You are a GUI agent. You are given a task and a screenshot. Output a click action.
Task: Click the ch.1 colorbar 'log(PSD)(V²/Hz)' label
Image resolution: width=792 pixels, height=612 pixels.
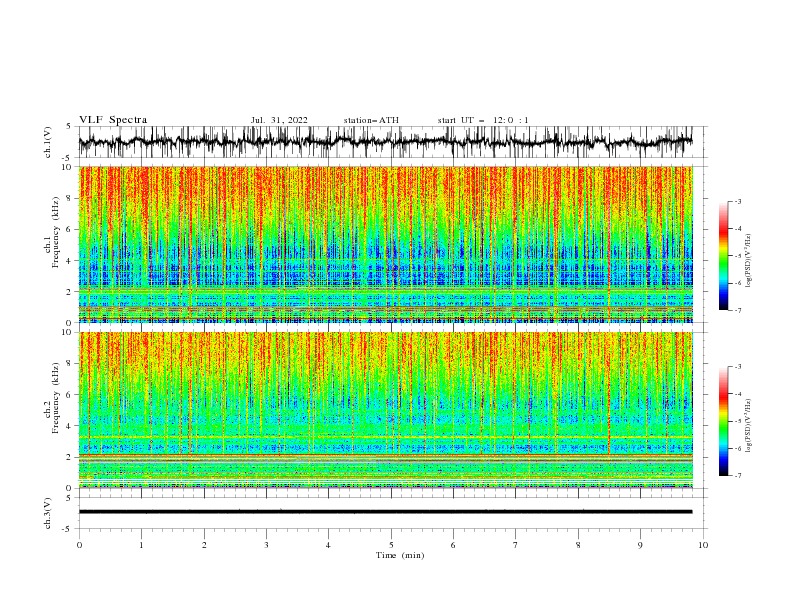749,261
